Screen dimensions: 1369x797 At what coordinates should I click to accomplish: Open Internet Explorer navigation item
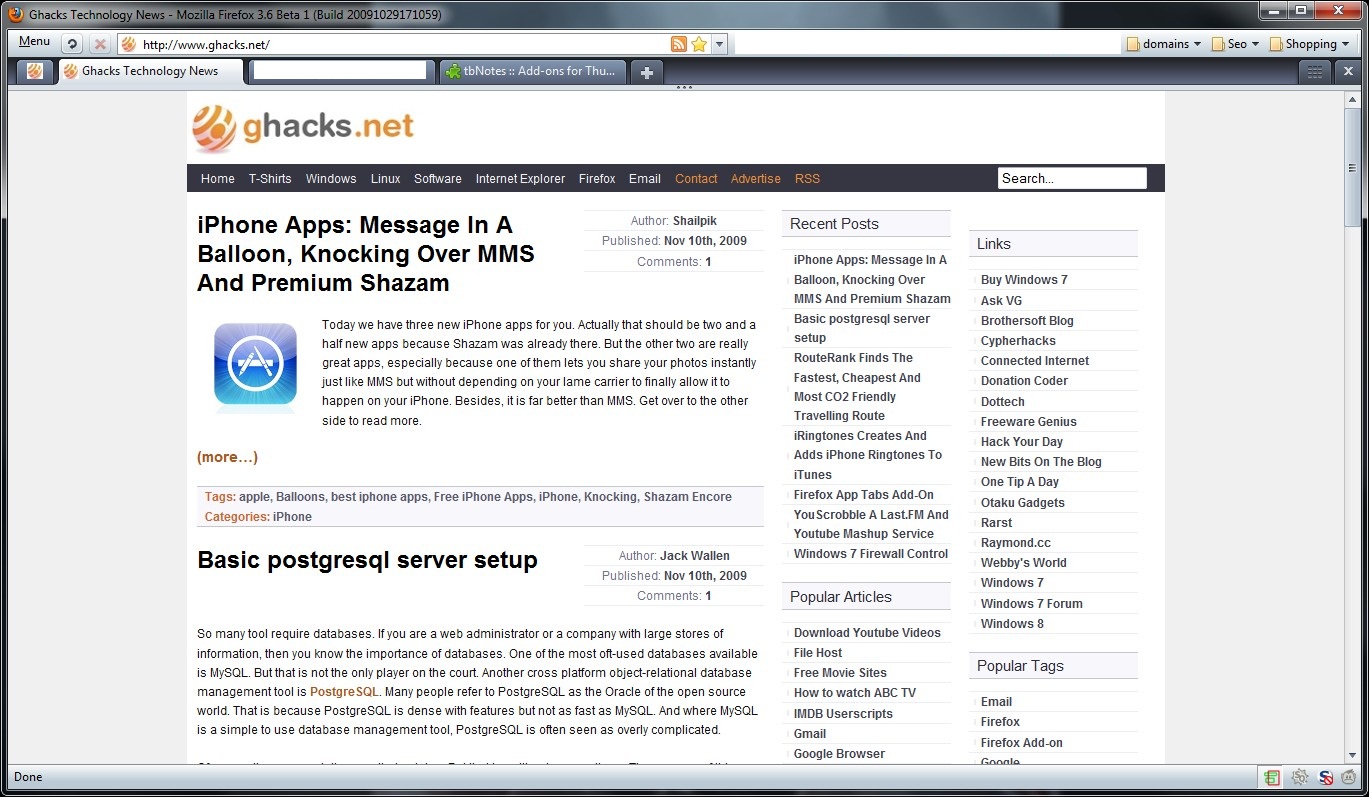520,179
